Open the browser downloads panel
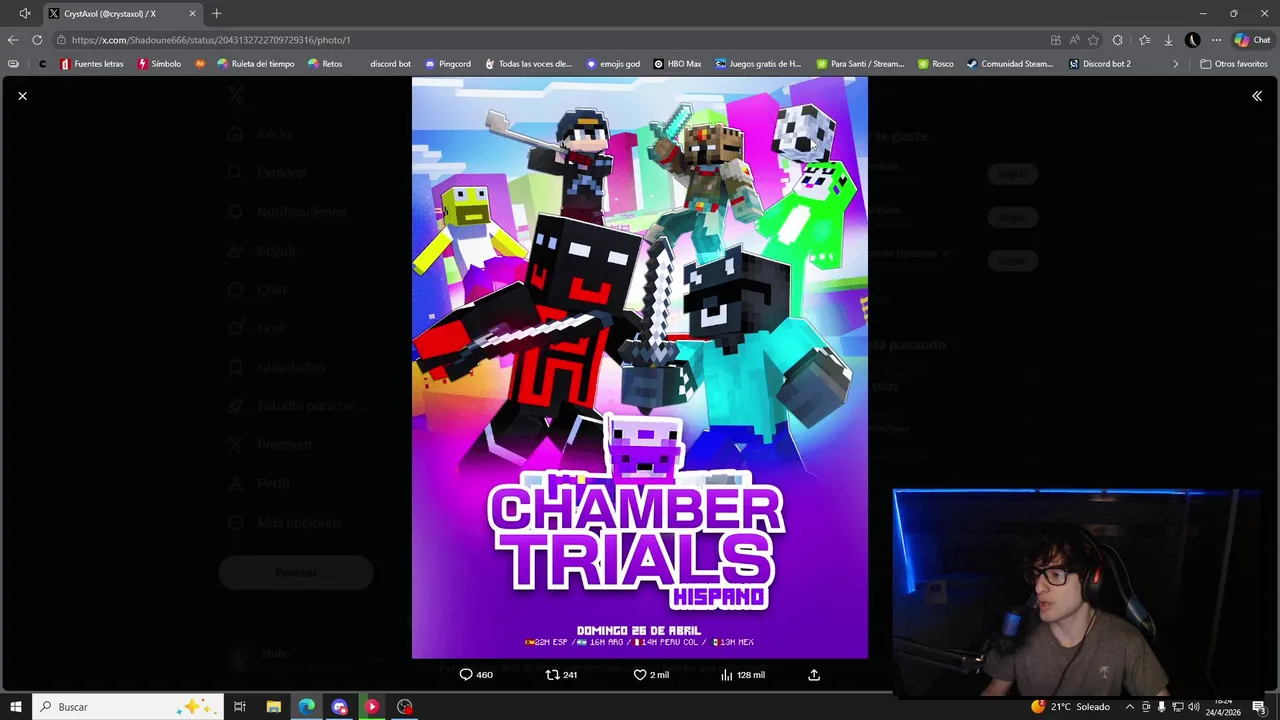Image resolution: width=1280 pixels, height=720 pixels. click(x=1168, y=40)
